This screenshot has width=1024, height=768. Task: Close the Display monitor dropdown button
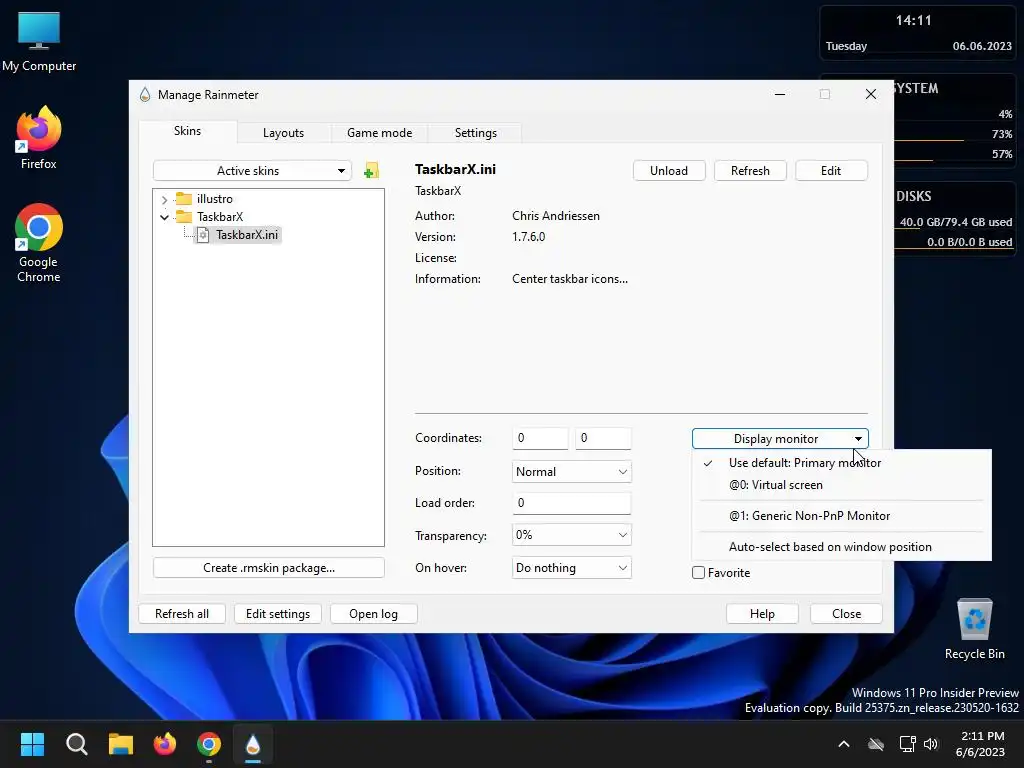tap(780, 439)
